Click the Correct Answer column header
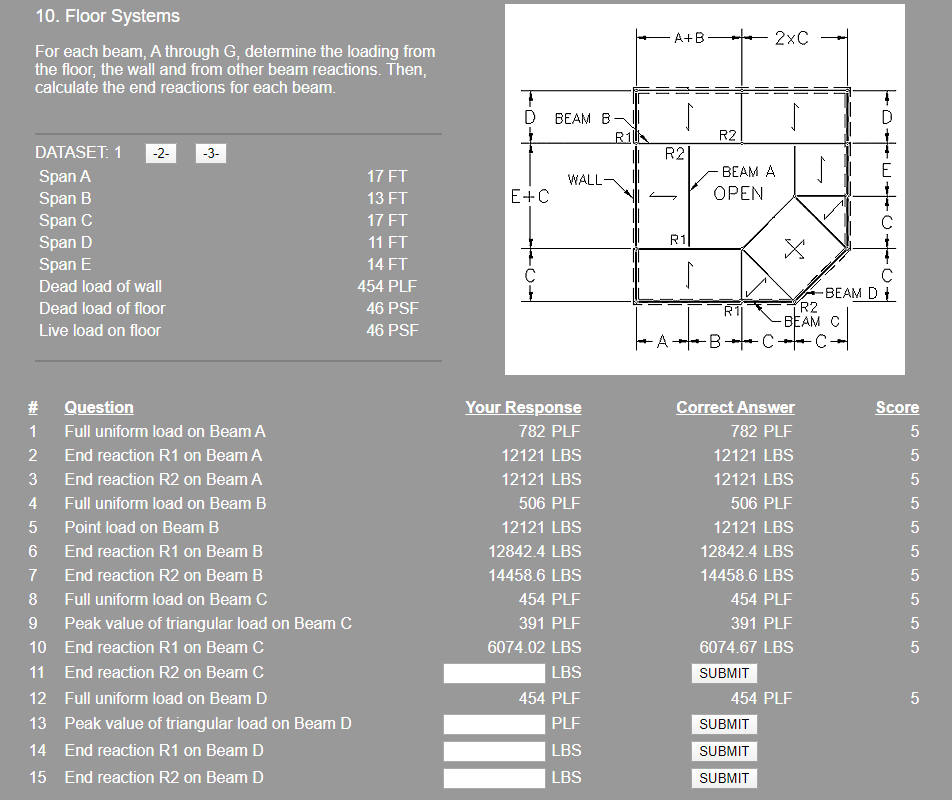Screen dimensions: 952x800 pyautogui.click(x=734, y=407)
